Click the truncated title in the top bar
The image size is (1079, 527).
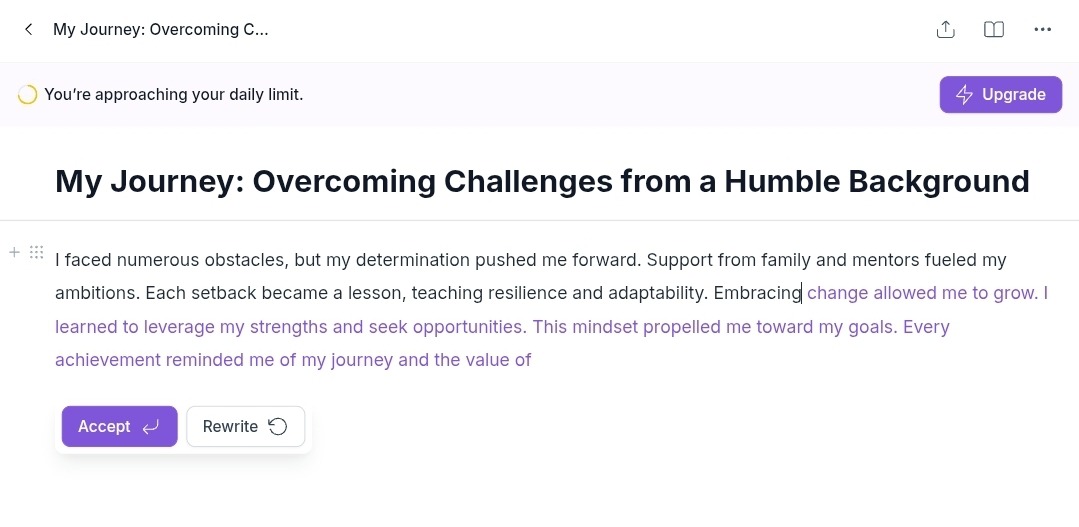click(160, 30)
